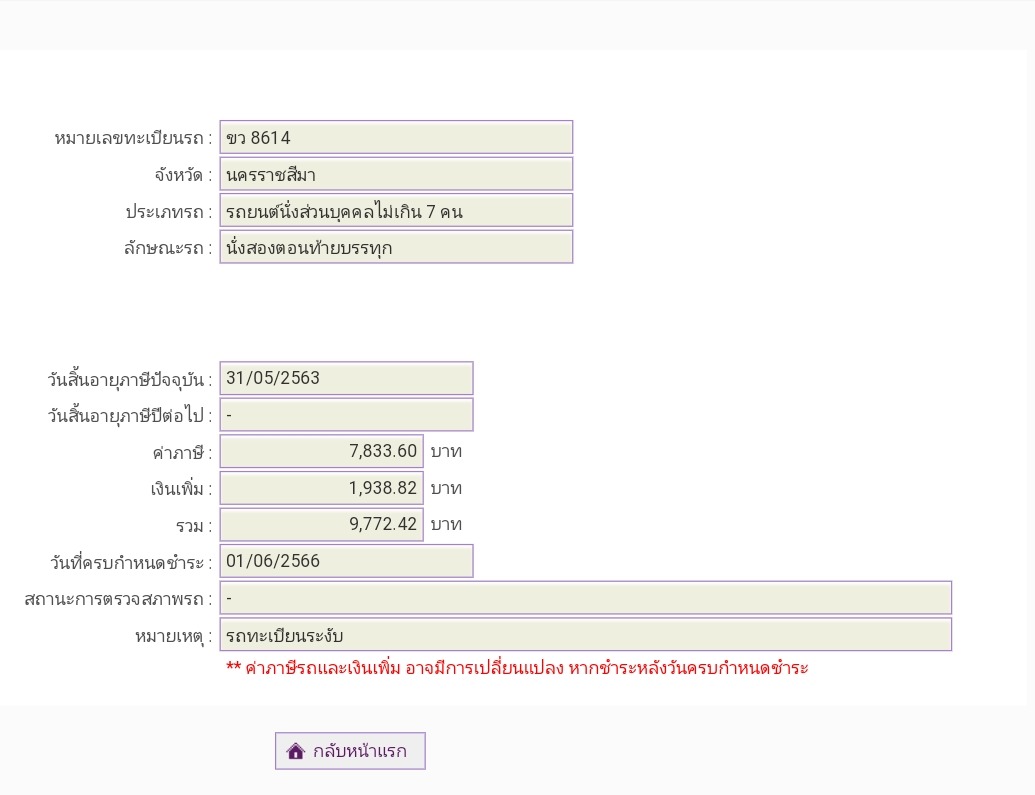Click the label เงินเพิ่ม
The height and width of the screenshot is (795, 1035).
[x=182, y=489]
